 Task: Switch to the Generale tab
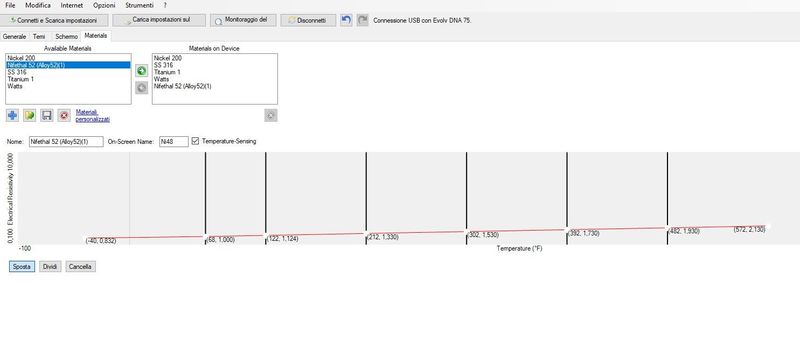pyautogui.click(x=14, y=37)
